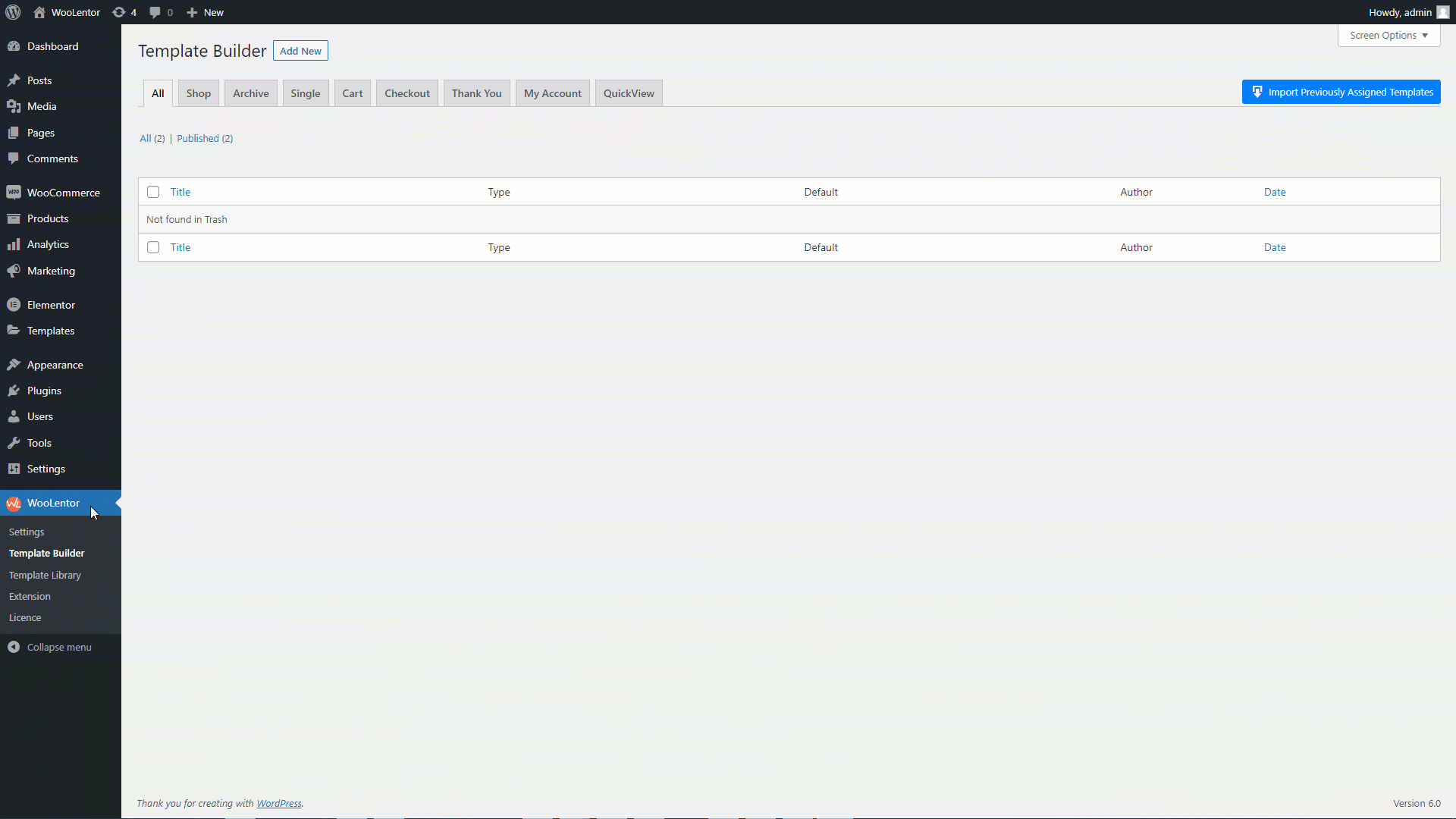Sort by Title in table header
The height and width of the screenshot is (819, 1456).
pos(180,192)
